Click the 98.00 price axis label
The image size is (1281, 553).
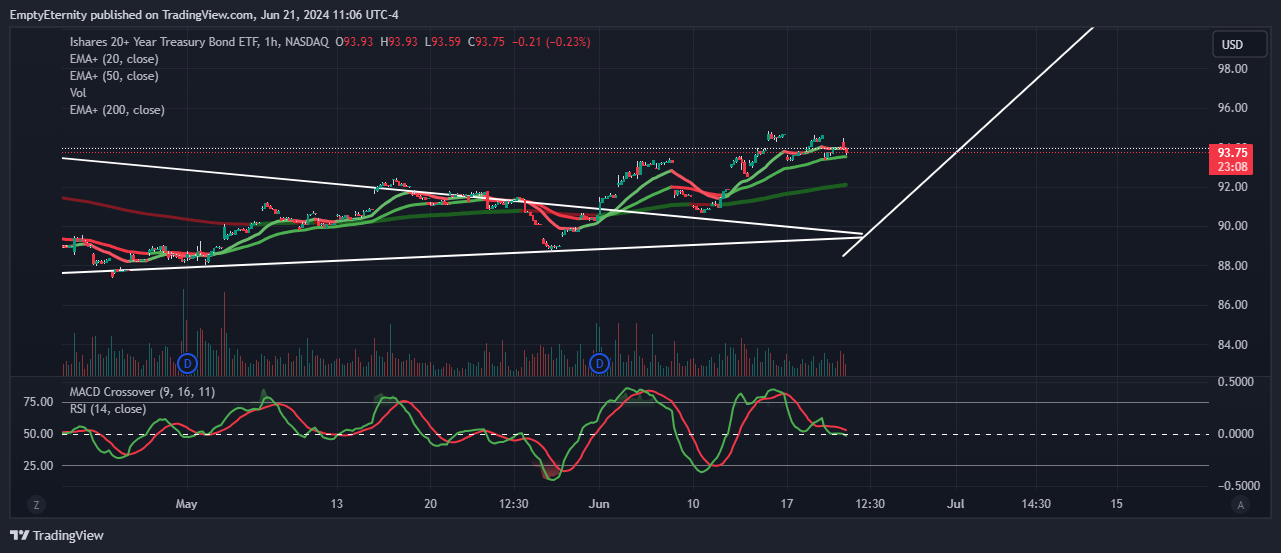tap(1232, 69)
